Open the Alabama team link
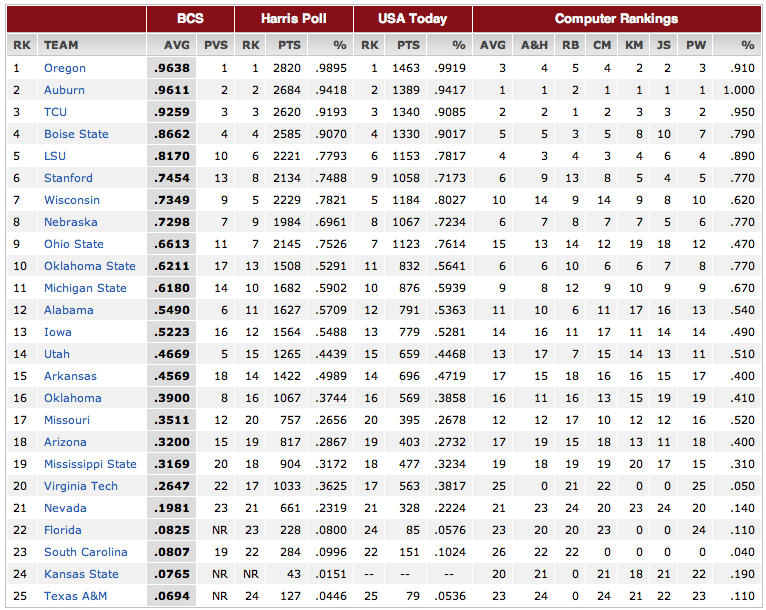 (x=68, y=310)
